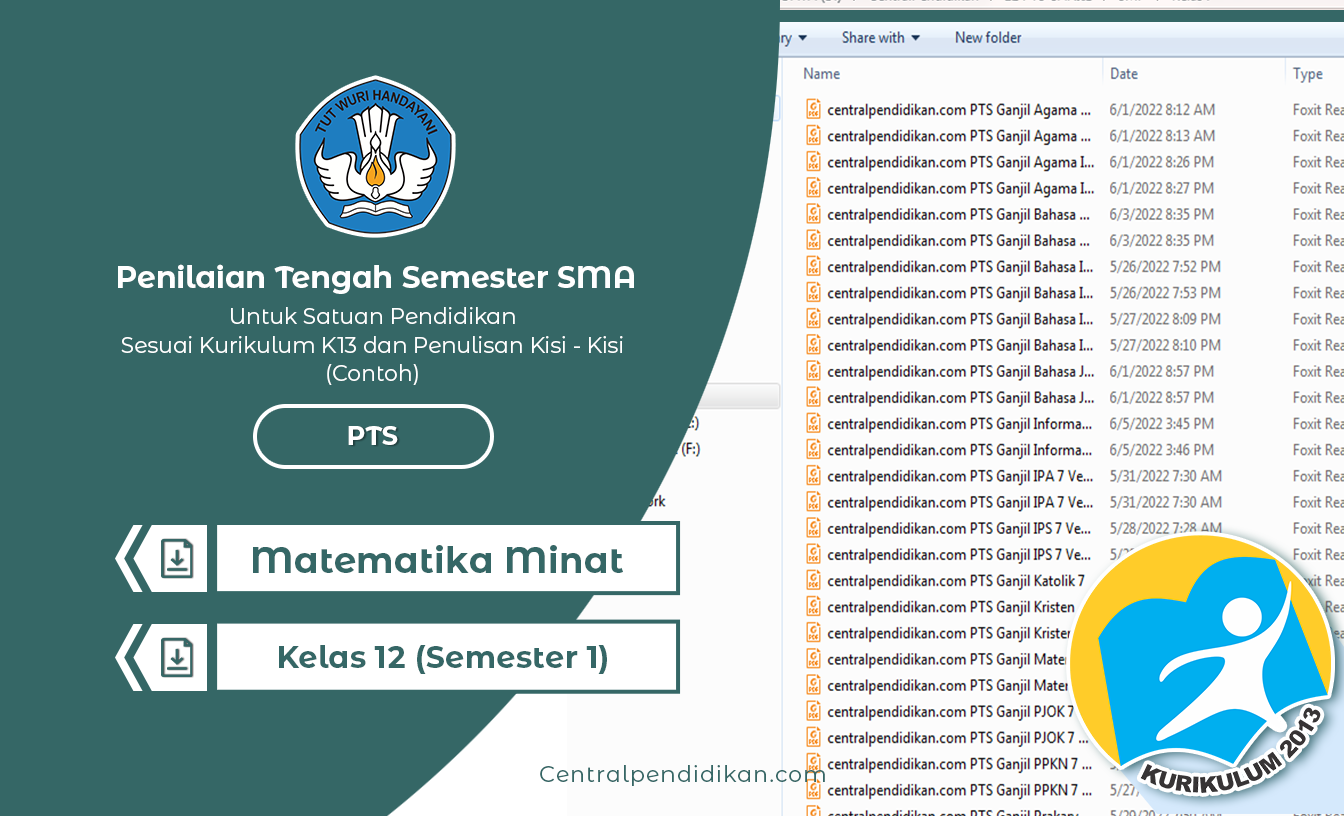Click the date cell 5/26/2022 7:53 PM
The image size is (1344, 816).
coord(1165,293)
